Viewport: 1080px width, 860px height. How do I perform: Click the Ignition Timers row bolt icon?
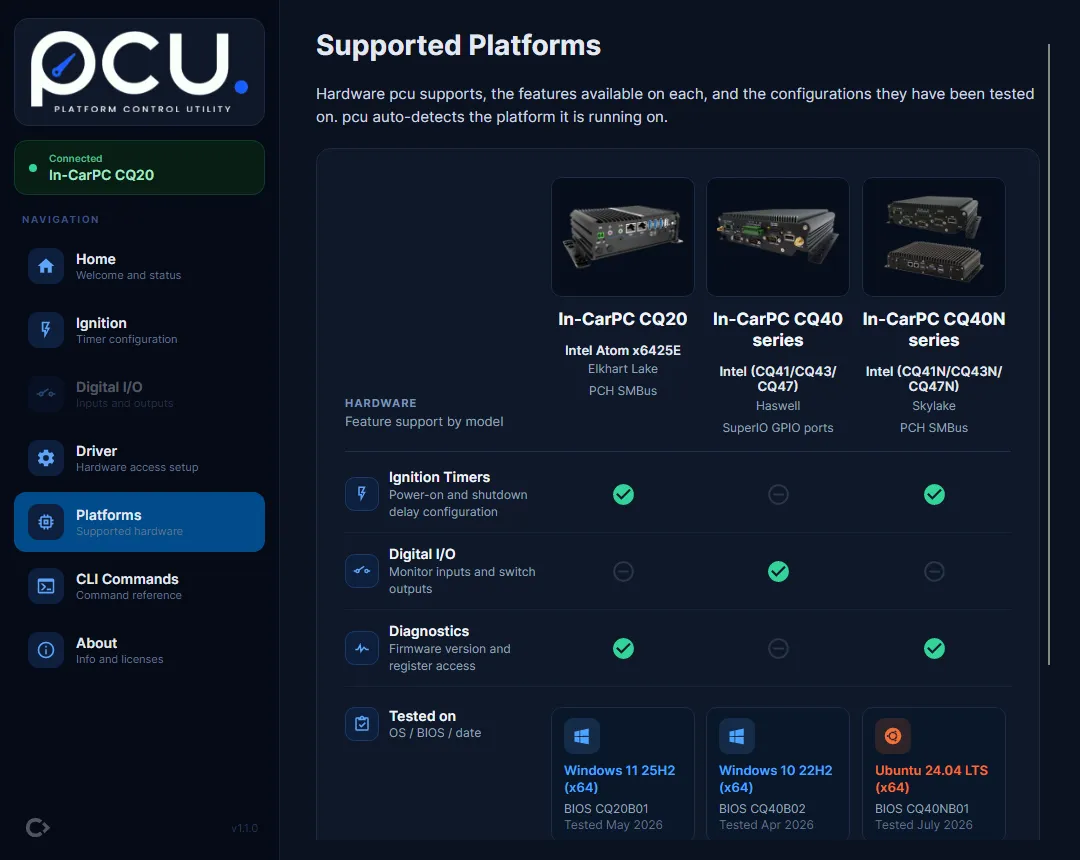pos(362,494)
